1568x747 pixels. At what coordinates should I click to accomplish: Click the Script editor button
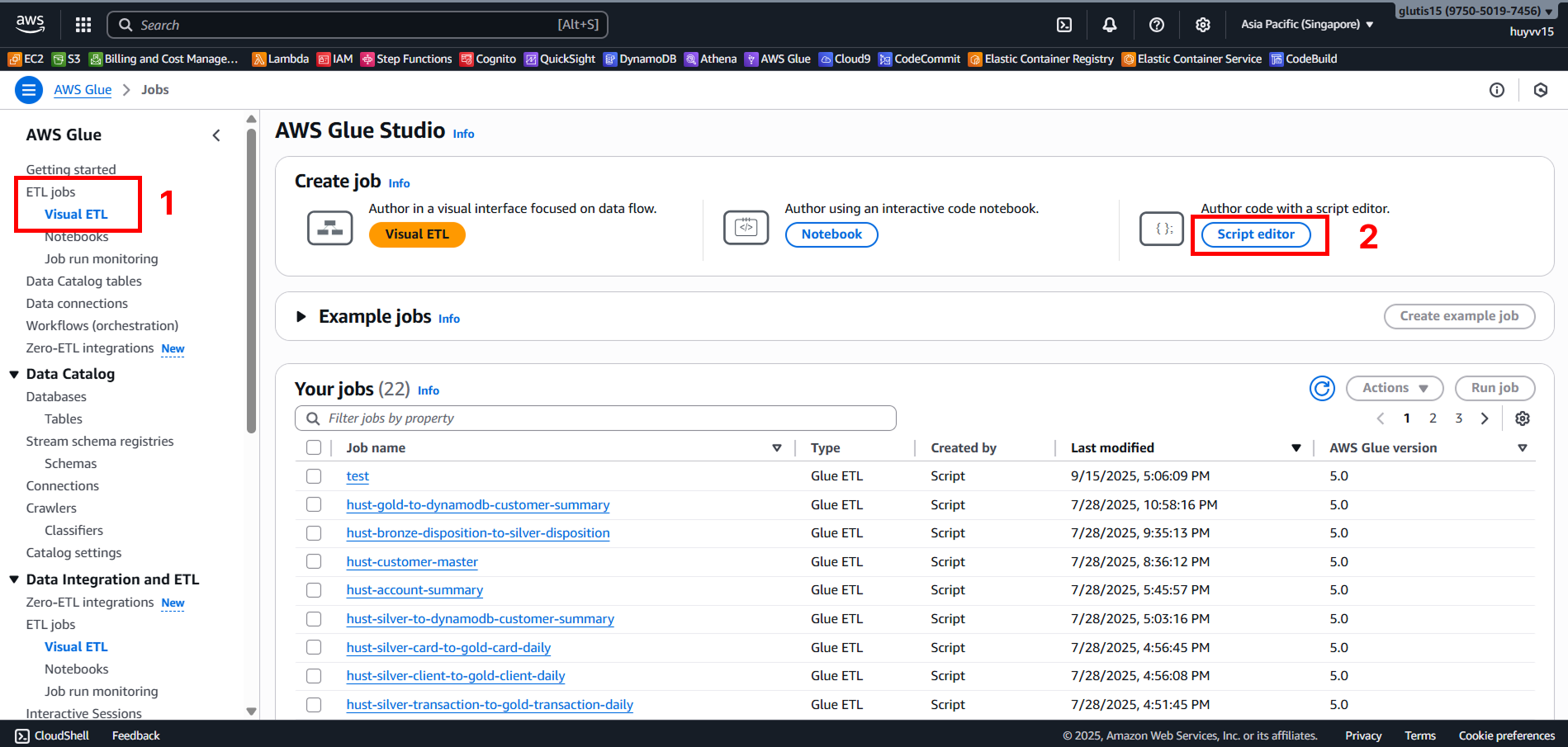[x=1255, y=234]
